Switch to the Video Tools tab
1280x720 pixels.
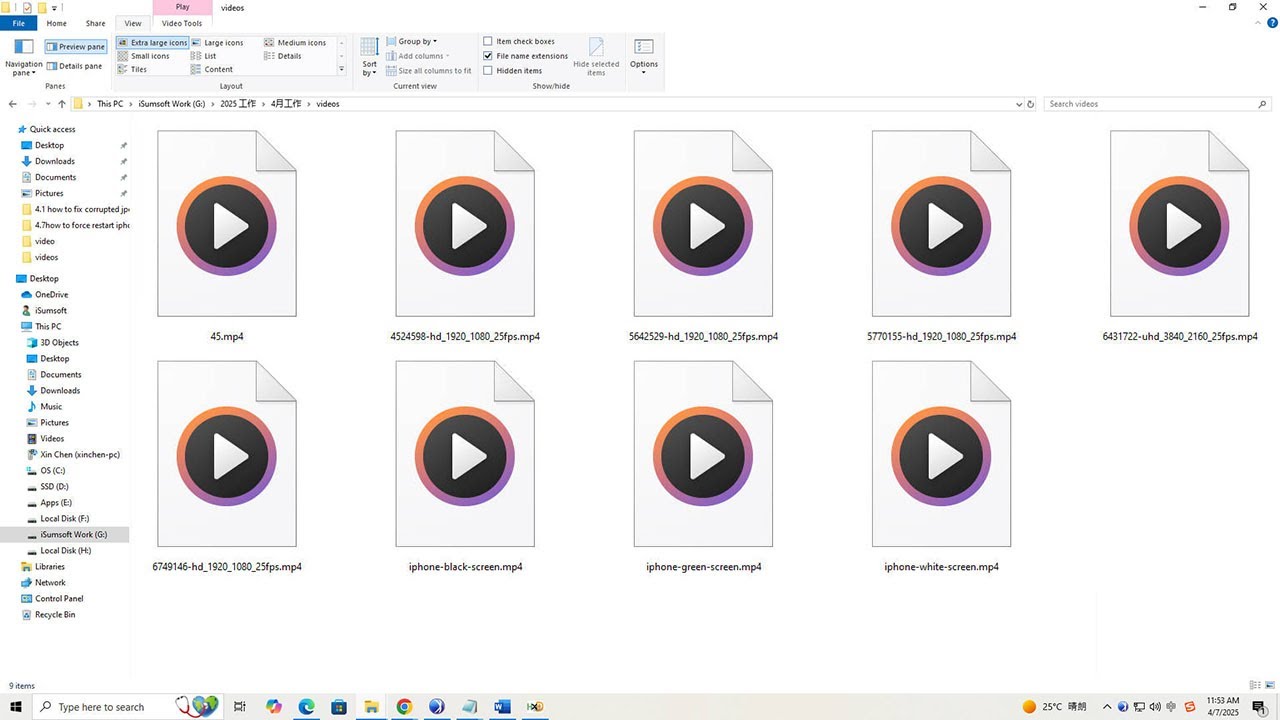(x=181, y=23)
